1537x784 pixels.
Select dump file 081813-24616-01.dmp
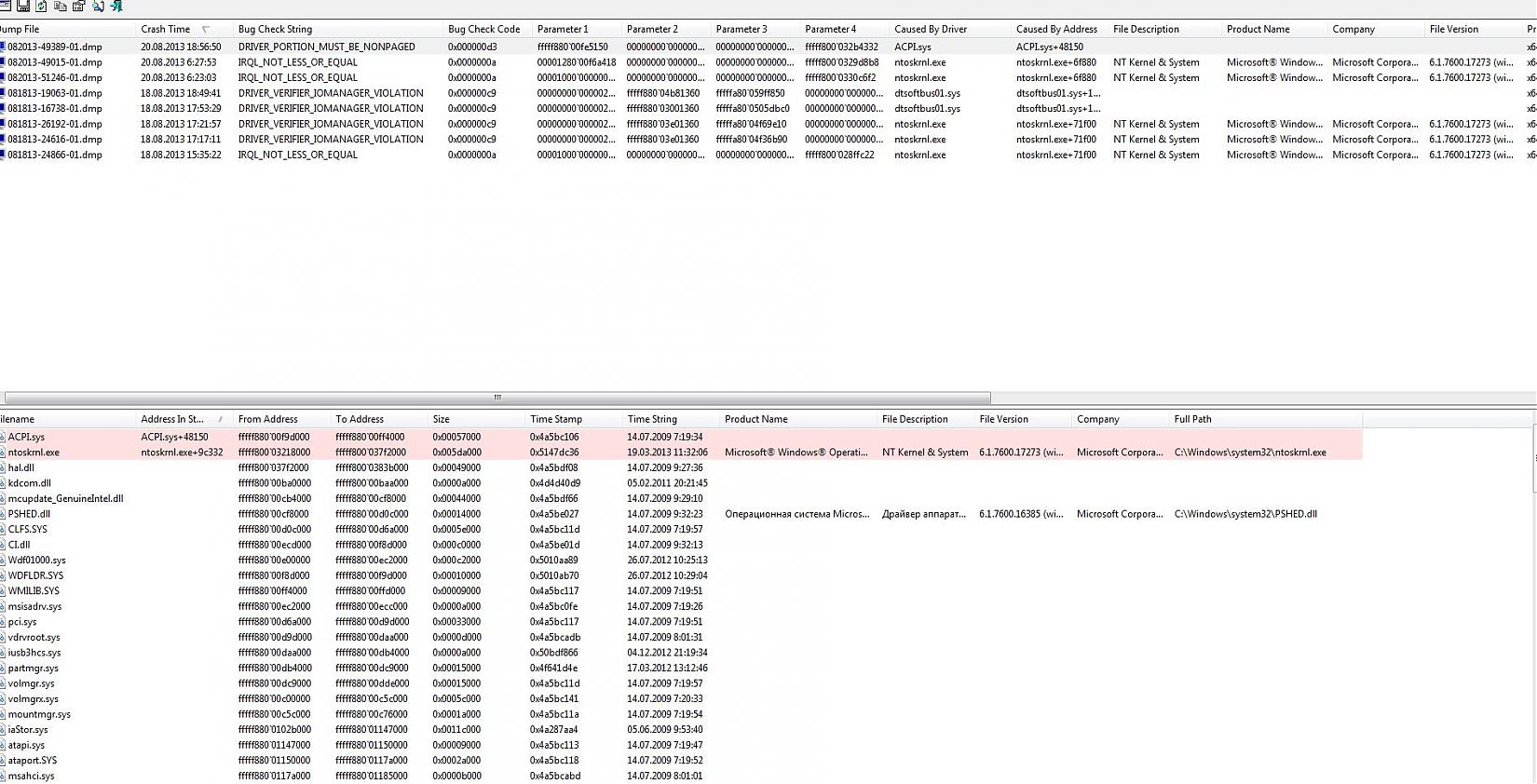pyautogui.click(x=55, y=139)
